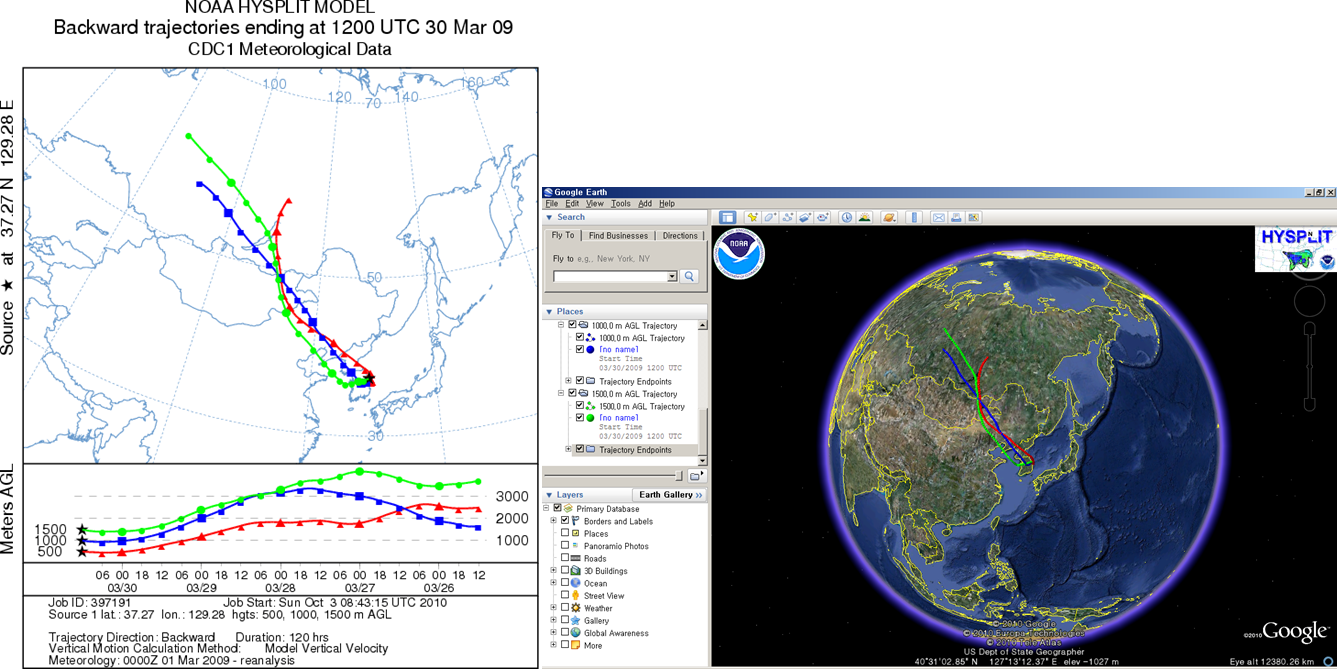Open the Earth Gallery button

click(x=669, y=495)
